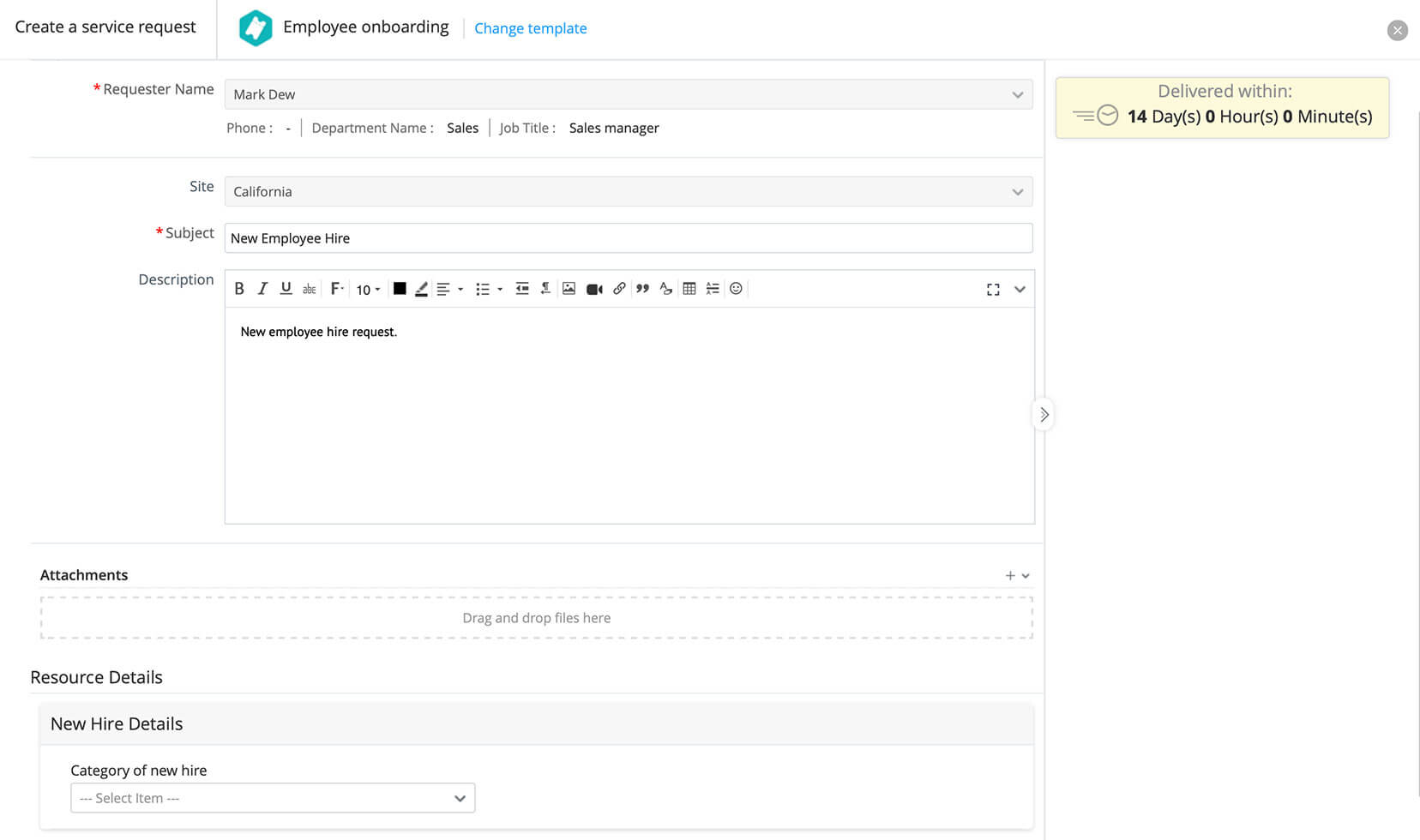Open the font size 10 dropdown
The image size is (1420, 840).
pyautogui.click(x=368, y=290)
